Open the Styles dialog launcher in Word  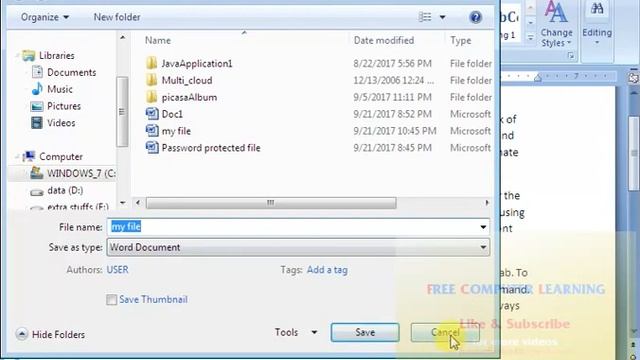tap(570, 56)
